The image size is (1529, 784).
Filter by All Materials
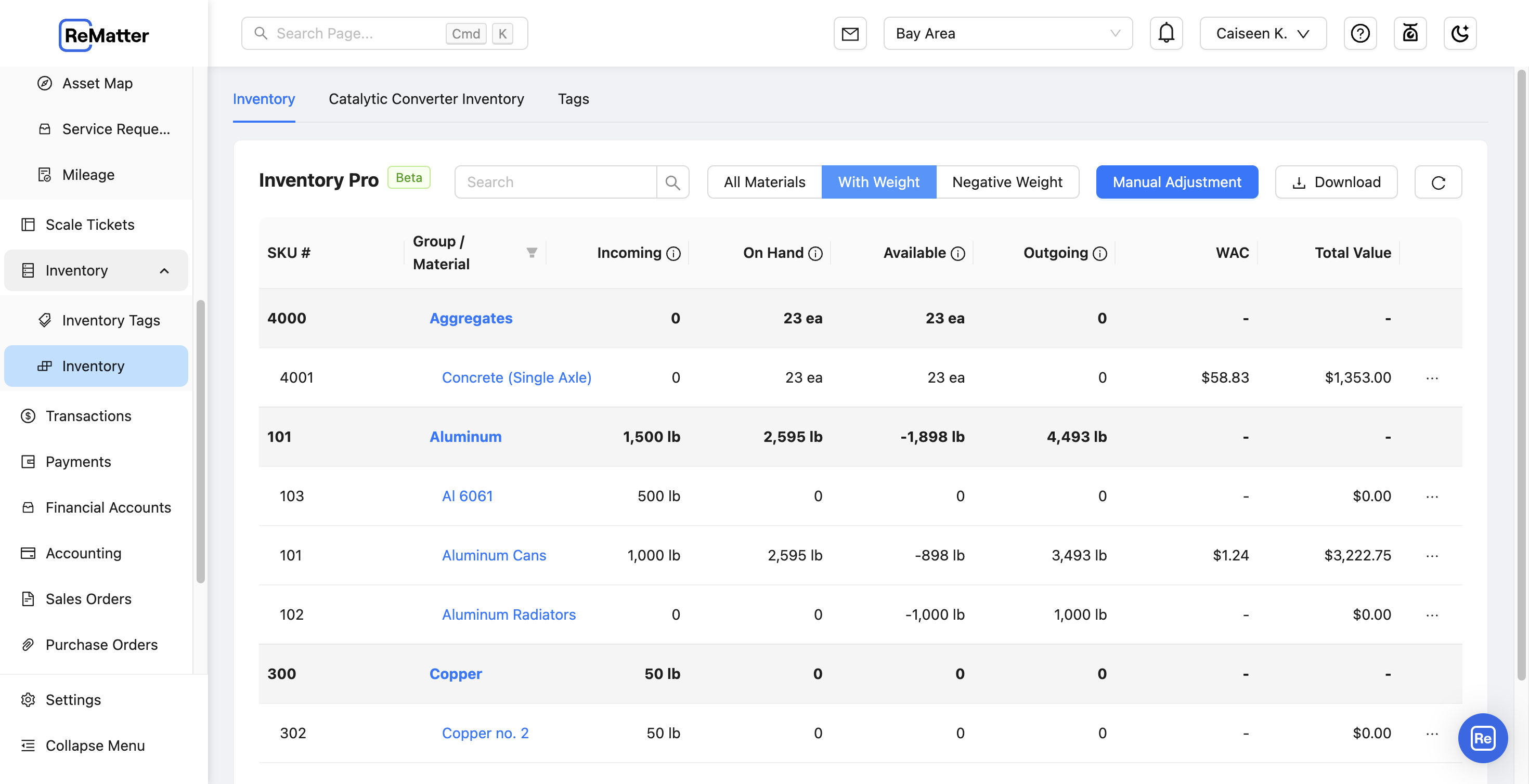(764, 182)
